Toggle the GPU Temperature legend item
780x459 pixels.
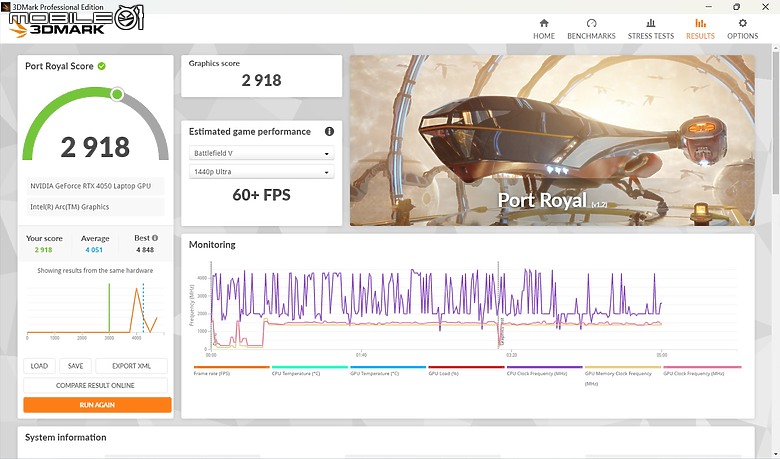[388, 371]
